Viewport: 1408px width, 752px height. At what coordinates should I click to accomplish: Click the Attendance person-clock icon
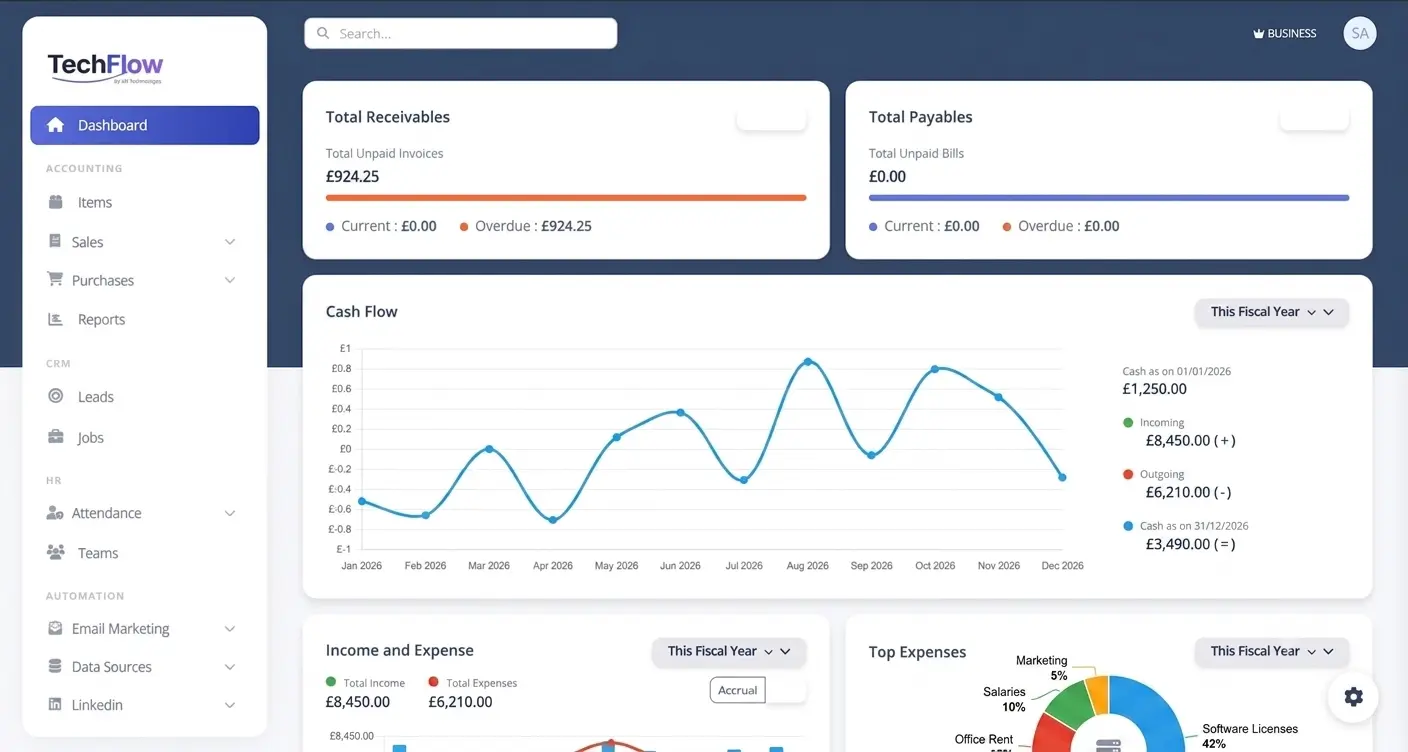(55, 513)
